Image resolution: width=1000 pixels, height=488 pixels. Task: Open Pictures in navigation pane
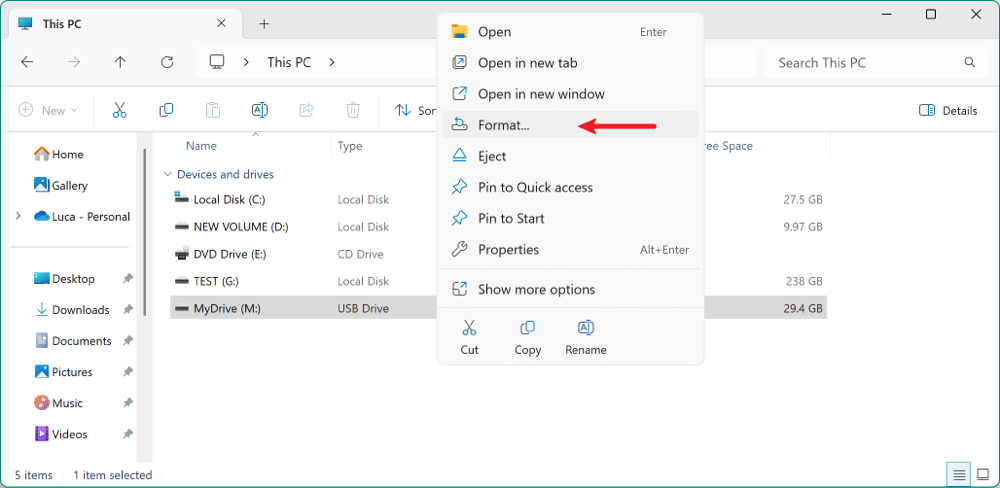(63, 372)
